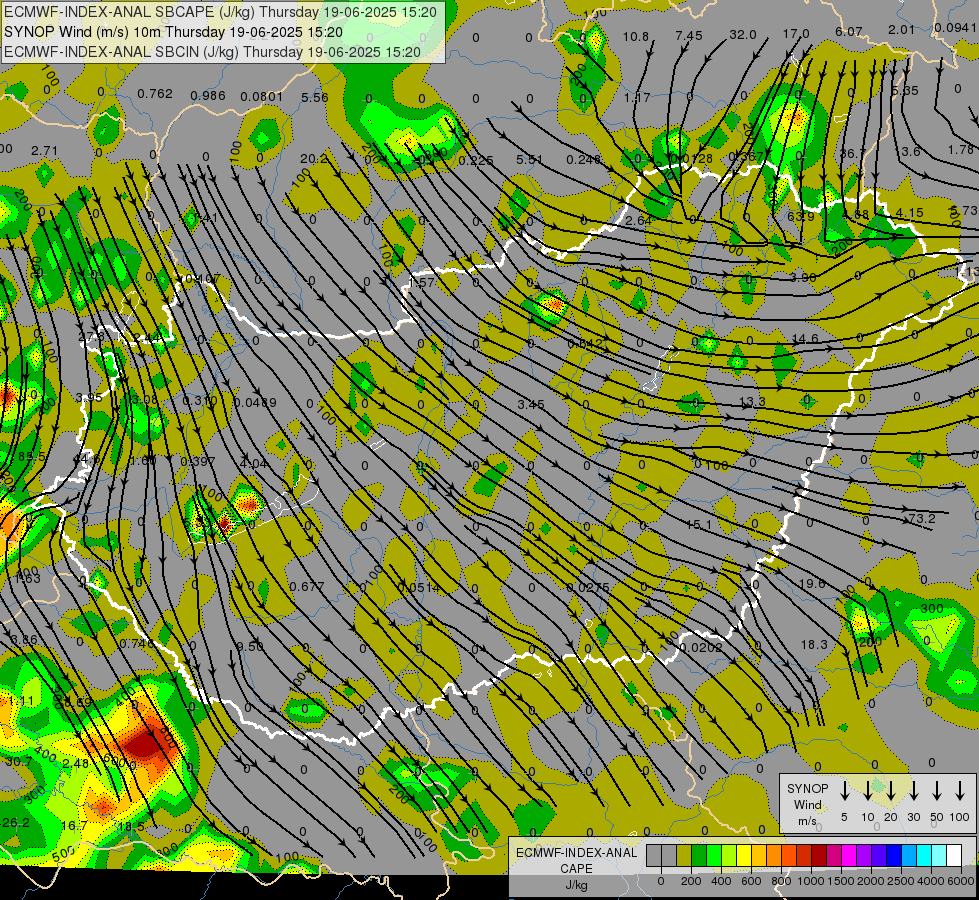Click the SBCIN title line

(212, 52)
